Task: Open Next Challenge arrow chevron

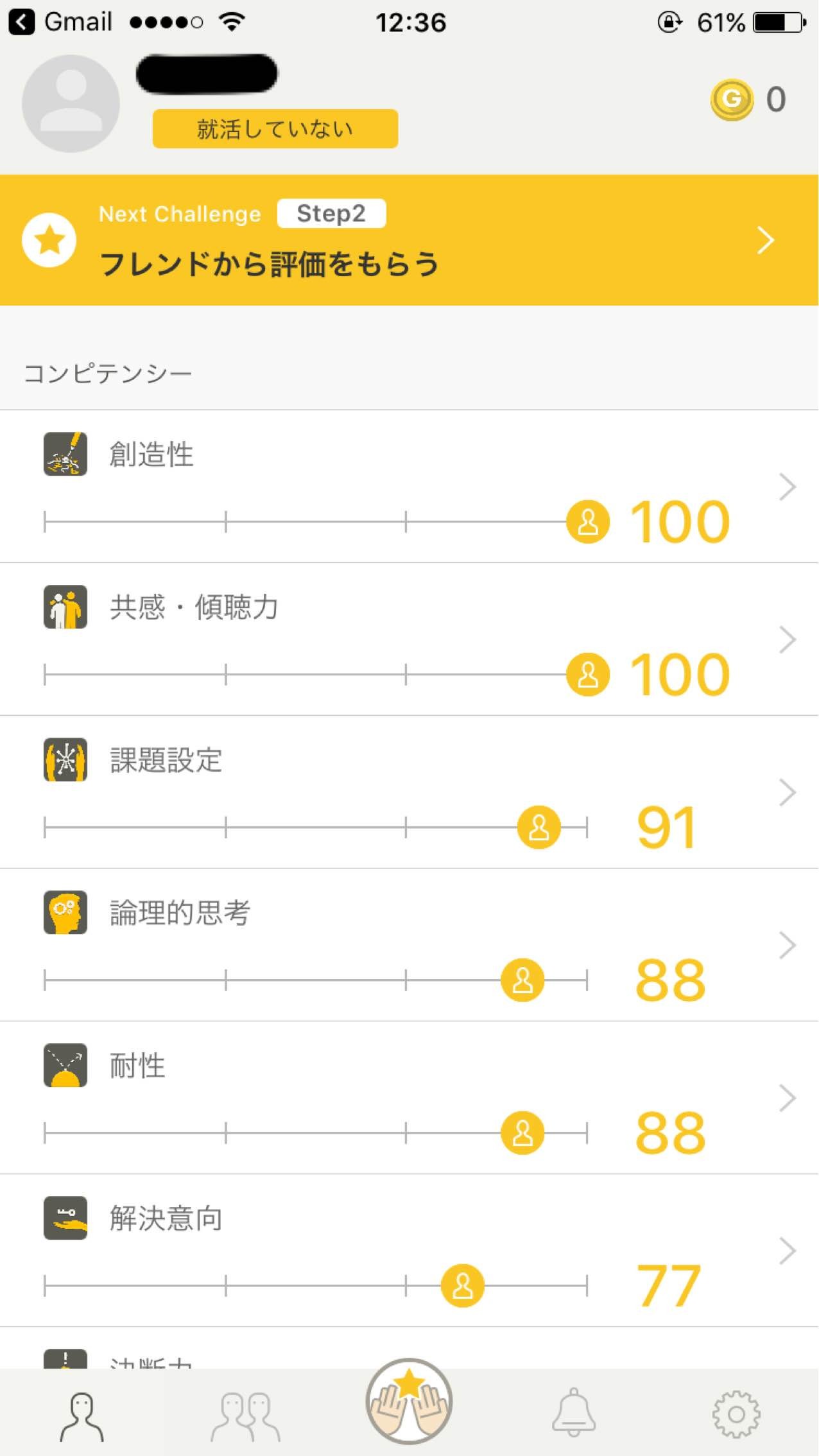Action: click(x=766, y=240)
